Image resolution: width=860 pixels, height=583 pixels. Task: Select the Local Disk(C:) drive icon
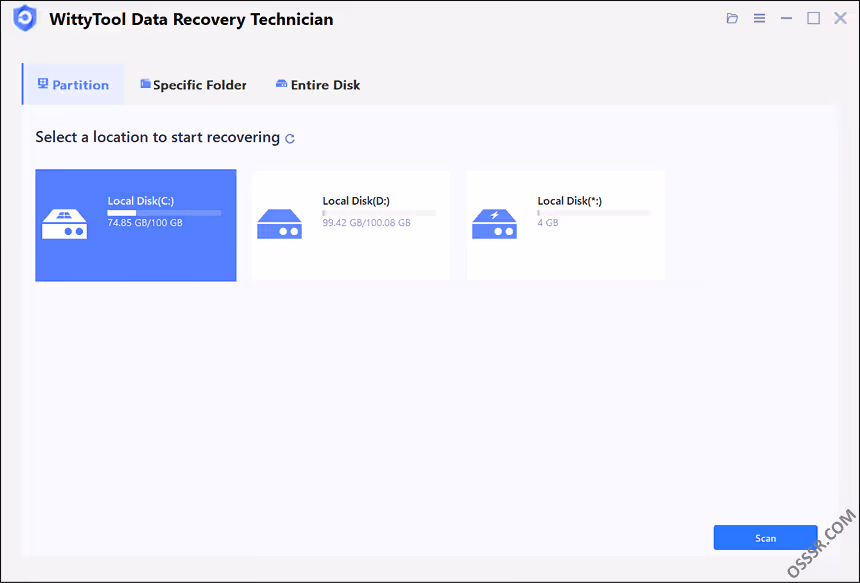coord(65,224)
